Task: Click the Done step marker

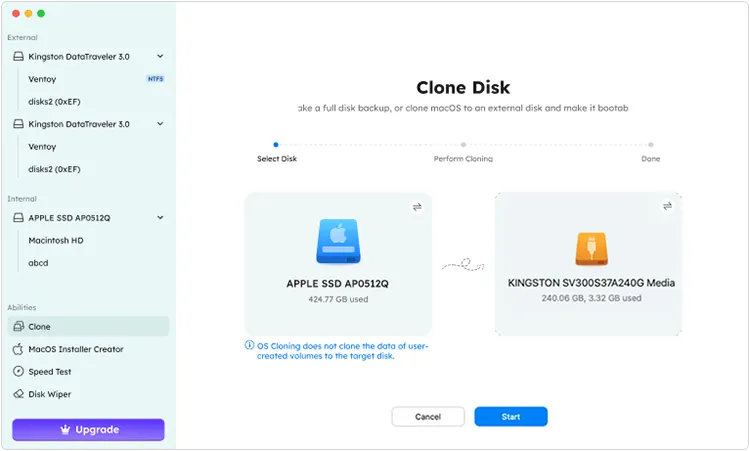Action: coord(651,144)
